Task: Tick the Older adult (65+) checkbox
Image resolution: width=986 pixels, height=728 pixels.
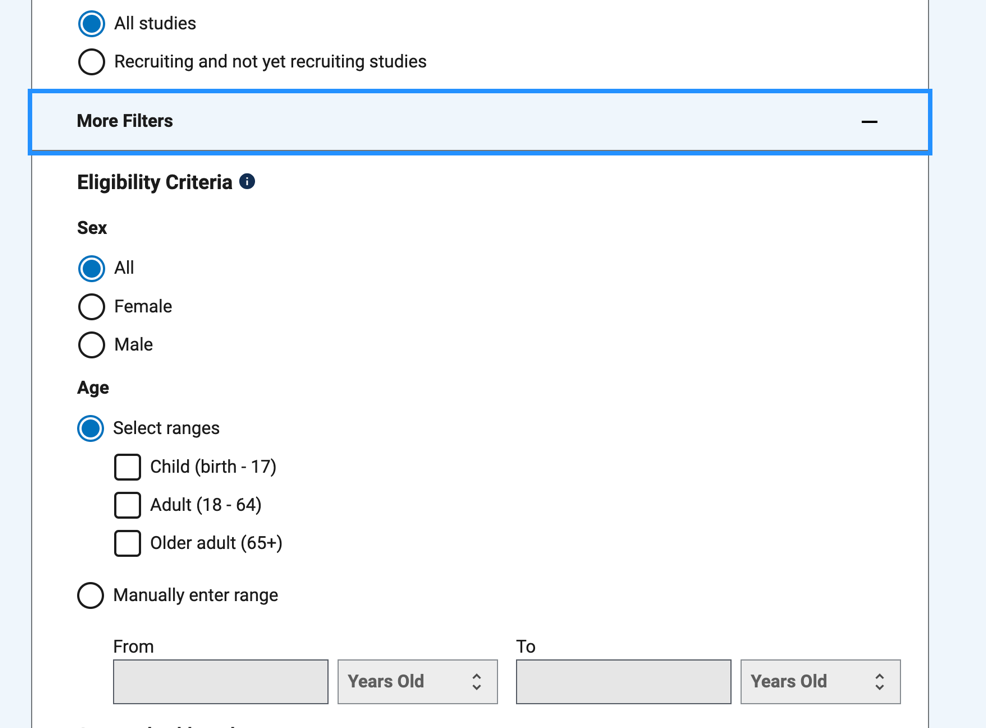Action: pyautogui.click(x=127, y=543)
